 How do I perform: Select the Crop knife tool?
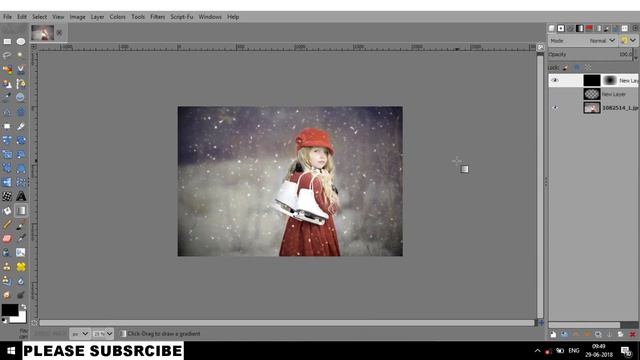pyautogui.click(x=21, y=126)
